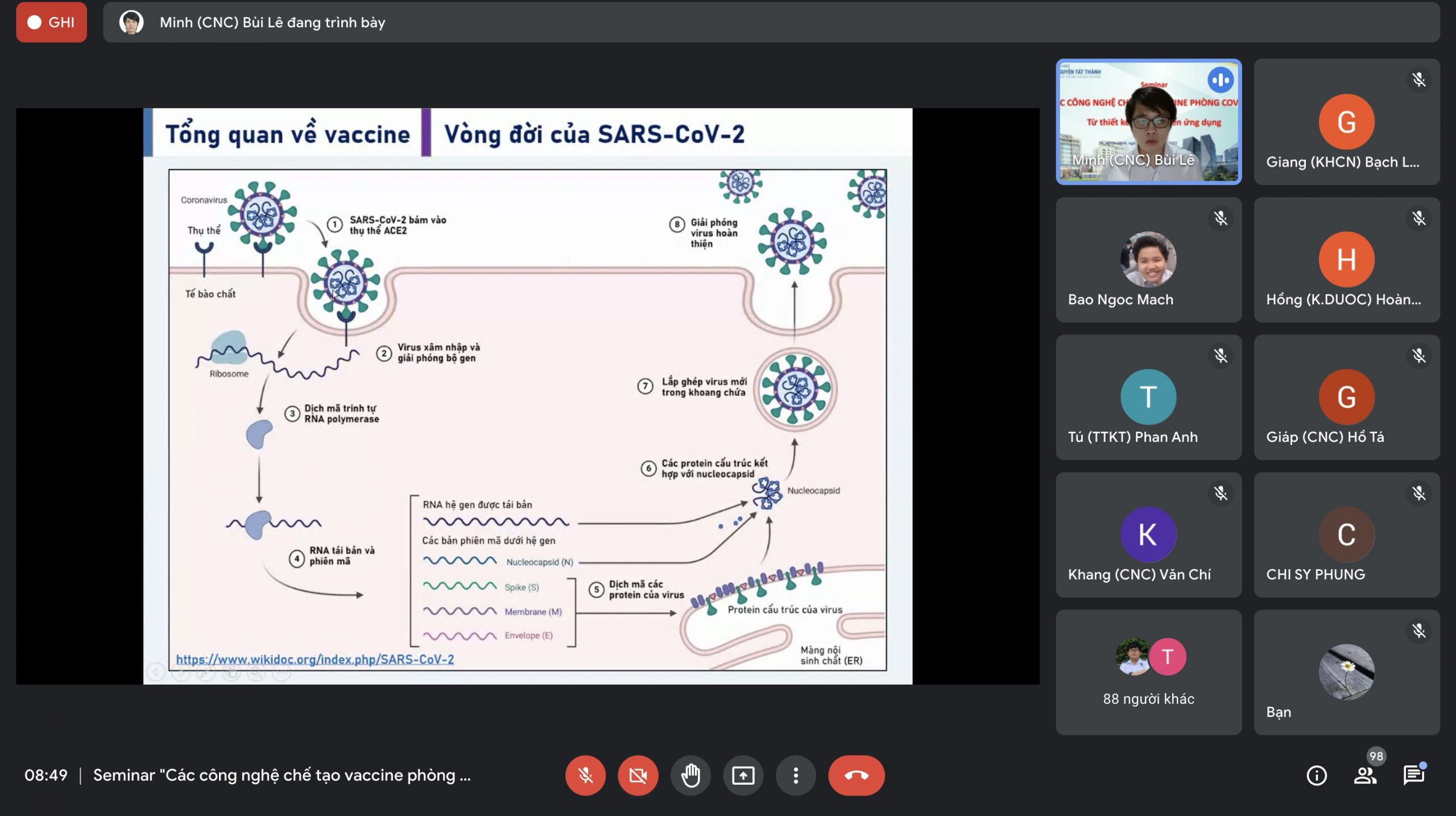
Task: Click the seminar title in bottom bar
Action: pyautogui.click(x=282, y=775)
